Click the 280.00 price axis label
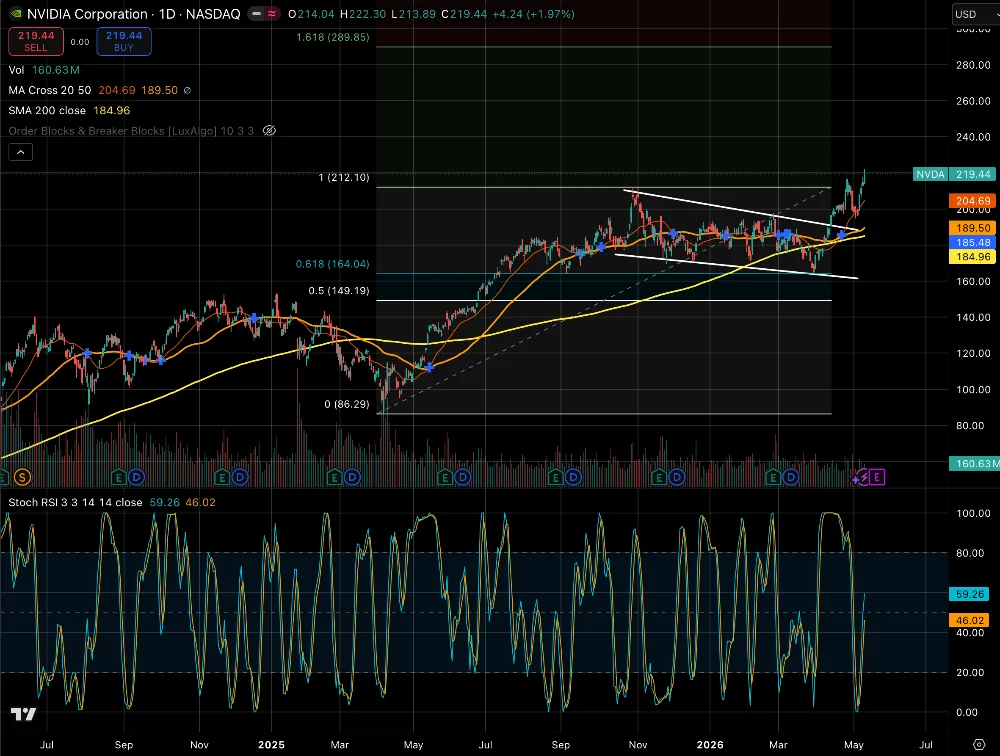Viewport: 1000px width, 756px height. pos(973,65)
